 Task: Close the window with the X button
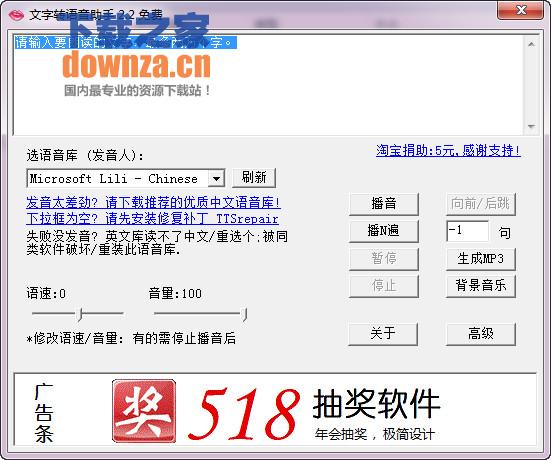(x=520, y=10)
